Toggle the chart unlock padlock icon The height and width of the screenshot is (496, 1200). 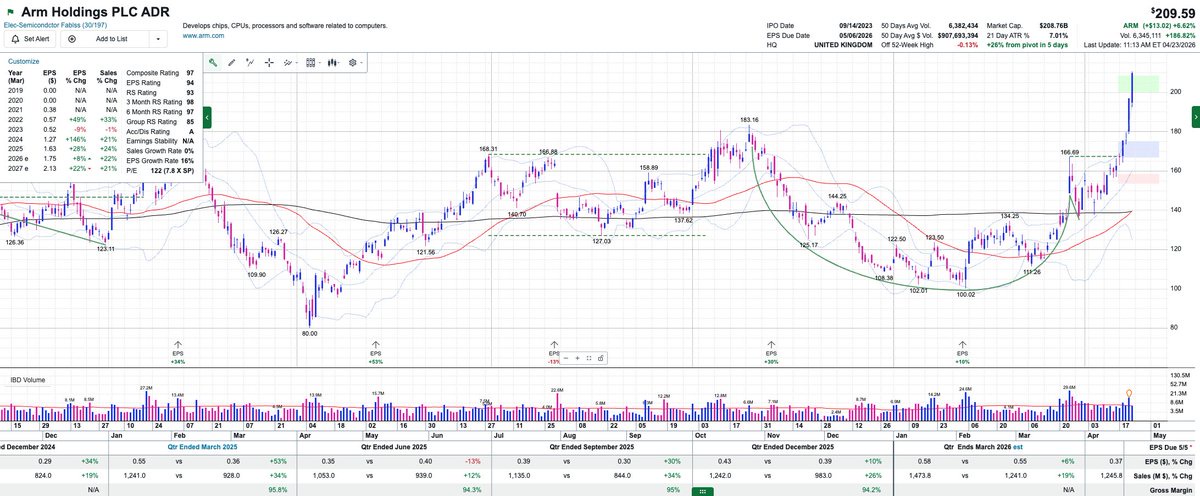click(x=601, y=358)
